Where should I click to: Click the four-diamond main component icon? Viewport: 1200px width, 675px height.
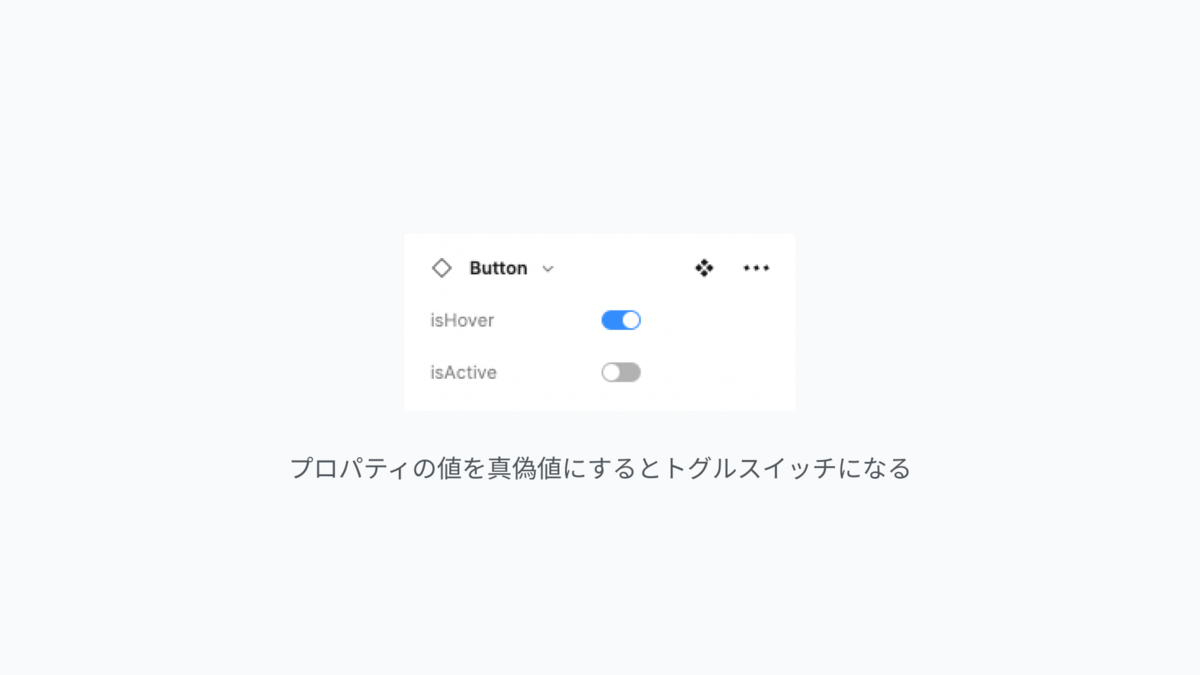tap(704, 268)
